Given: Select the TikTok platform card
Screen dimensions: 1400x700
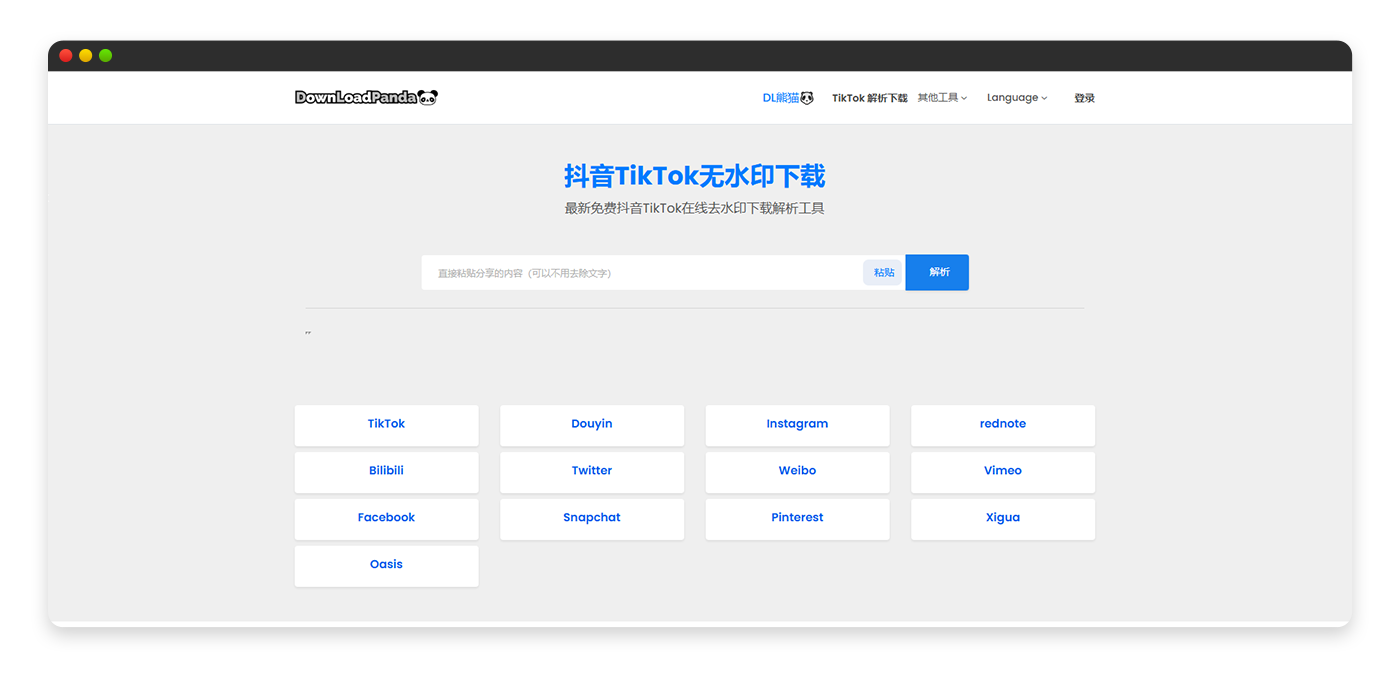Looking at the screenshot, I should click(x=386, y=424).
